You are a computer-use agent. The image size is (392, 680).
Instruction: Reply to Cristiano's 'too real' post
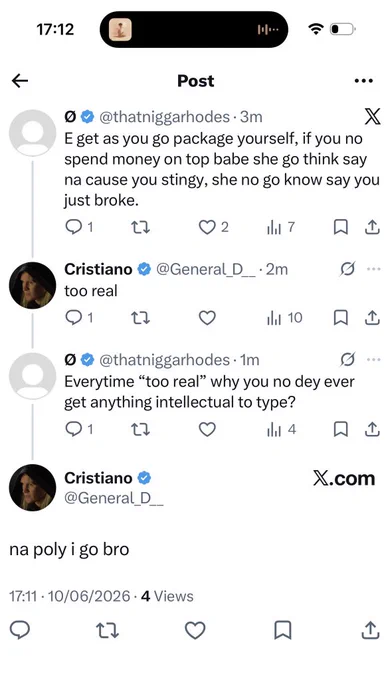(x=73, y=318)
